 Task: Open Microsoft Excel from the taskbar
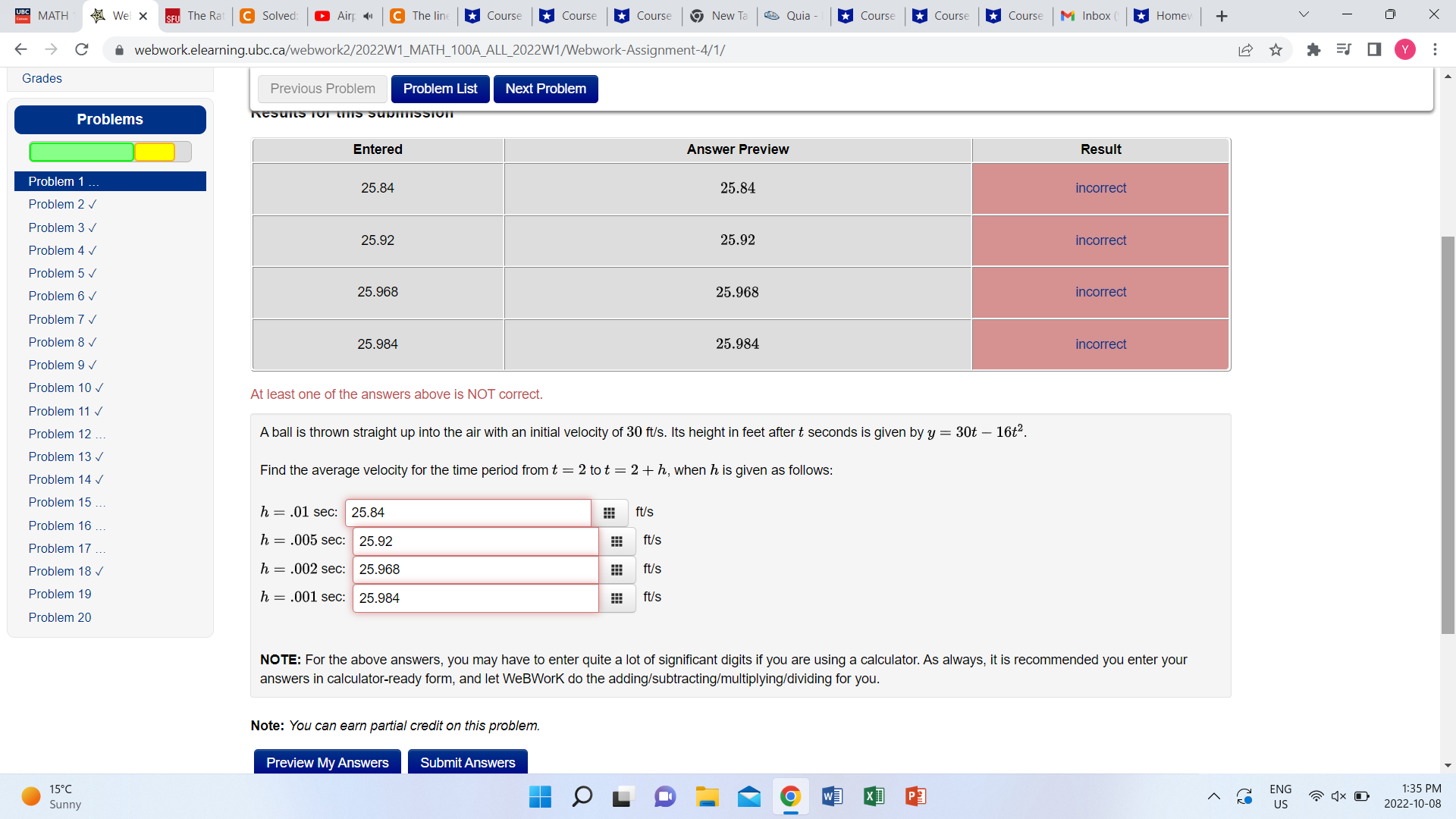click(873, 796)
